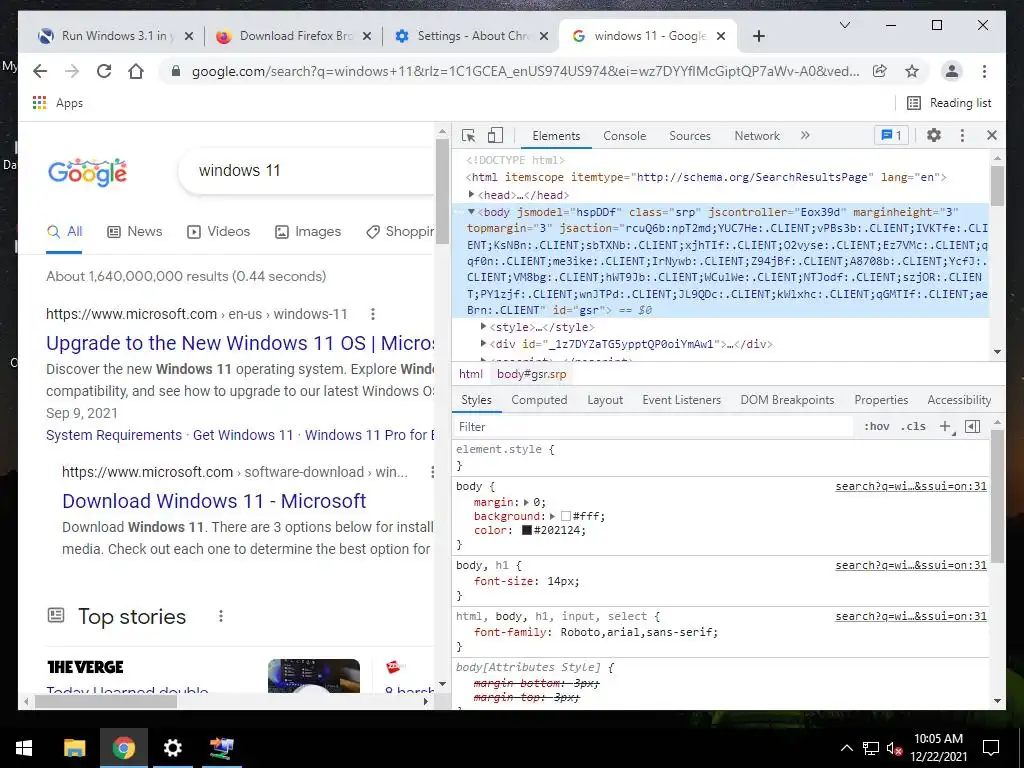Open DevTools settings gear
Viewport: 1024px width, 768px height.
click(934, 135)
